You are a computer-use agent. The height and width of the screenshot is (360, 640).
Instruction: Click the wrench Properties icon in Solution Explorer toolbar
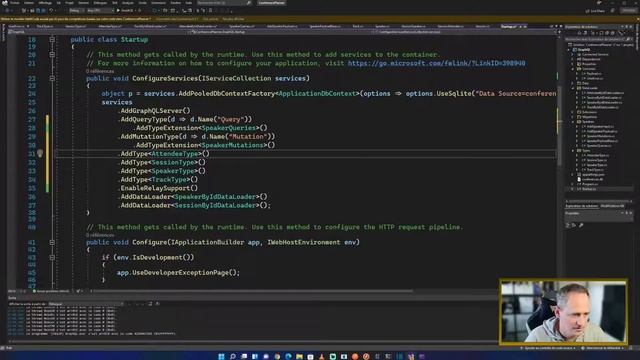coord(620,33)
